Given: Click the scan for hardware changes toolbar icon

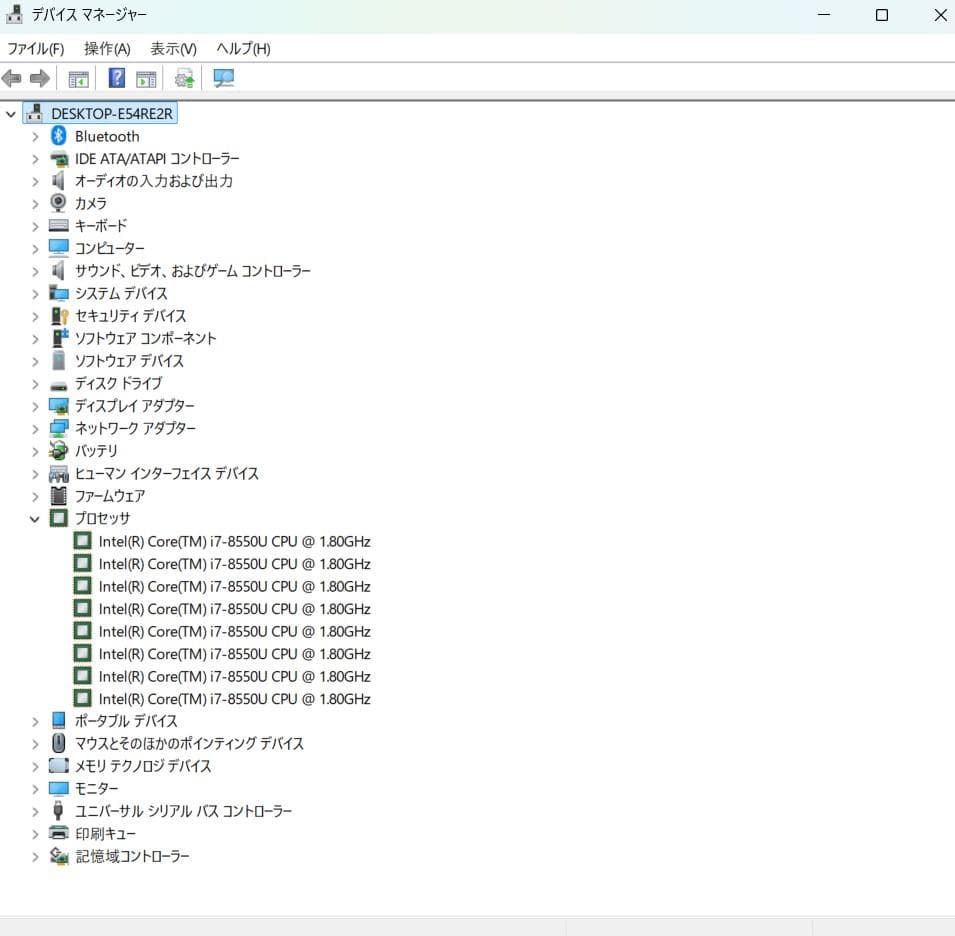Looking at the screenshot, I should coord(183,78).
